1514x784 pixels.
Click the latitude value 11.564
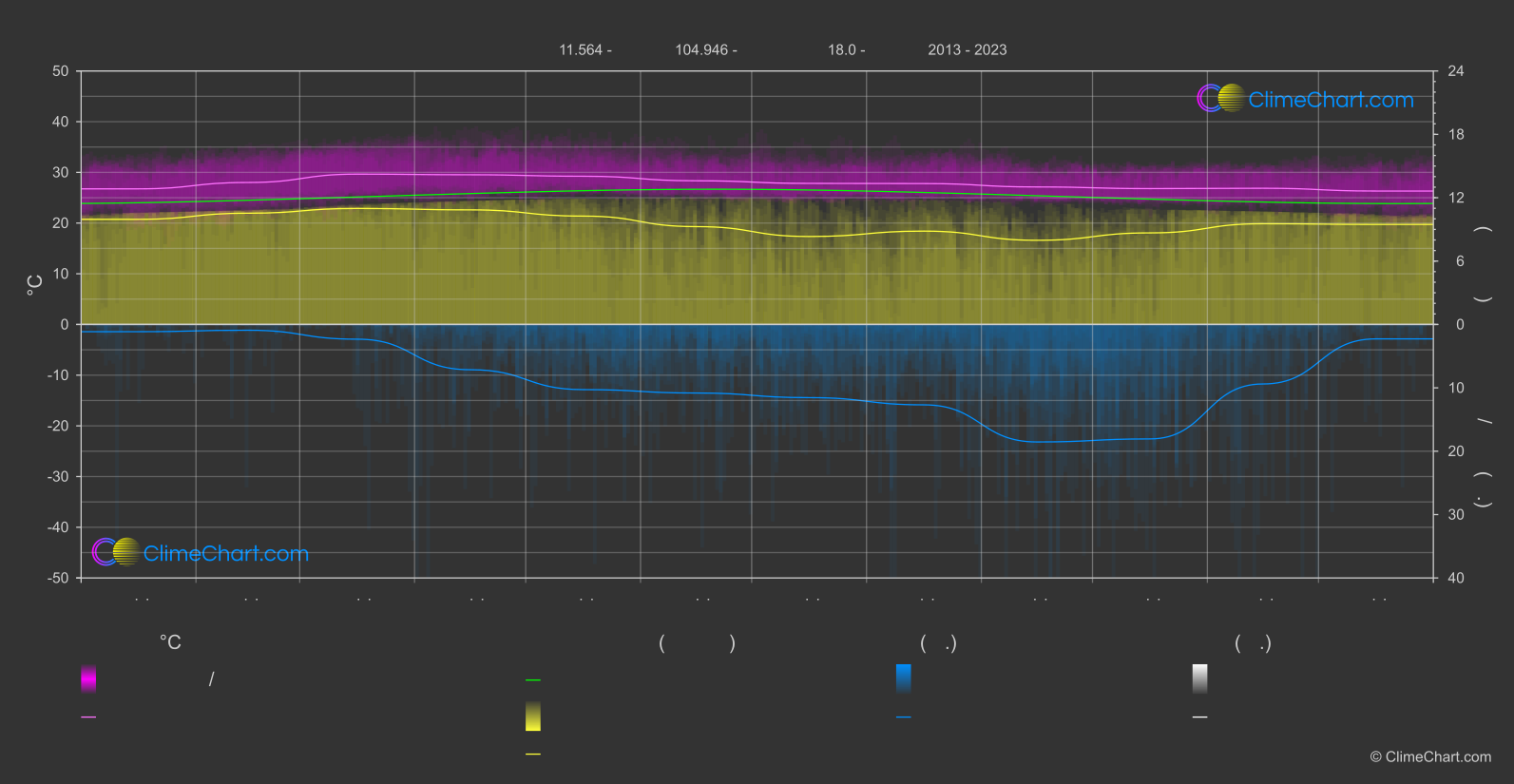pyautogui.click(x=580, y=49)
